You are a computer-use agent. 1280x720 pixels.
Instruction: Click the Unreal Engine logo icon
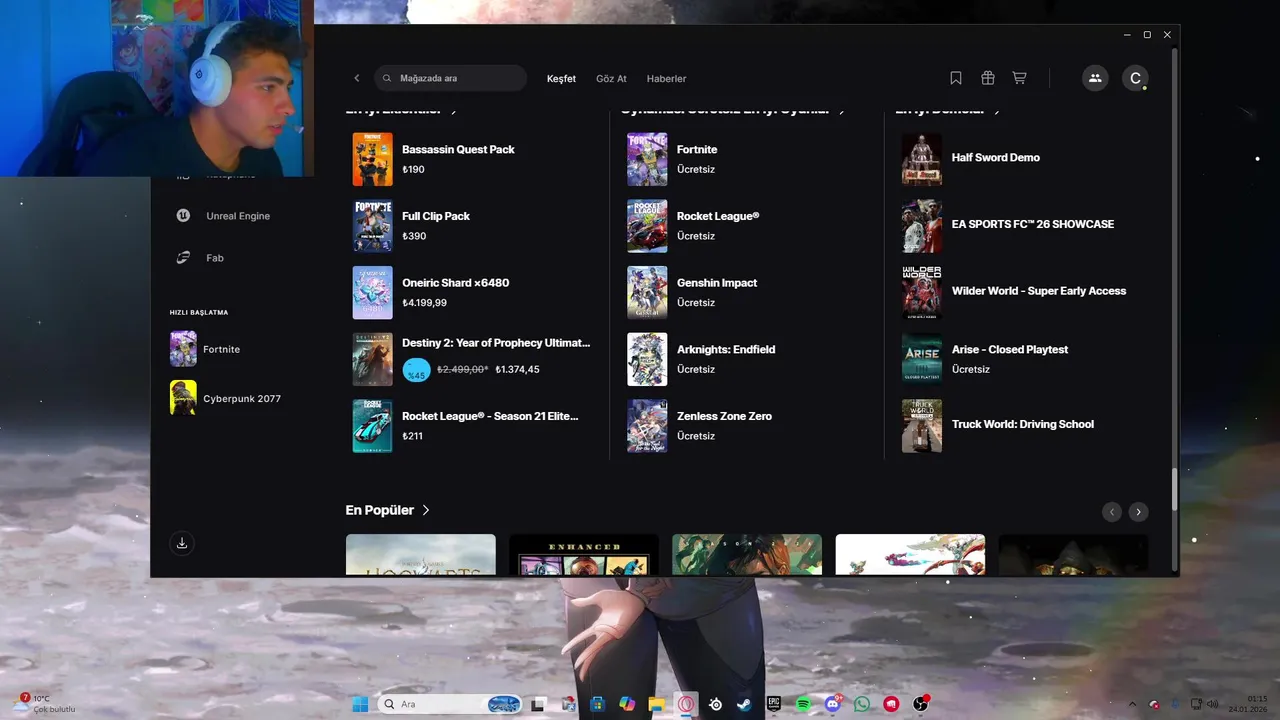[x=184, y=215]
